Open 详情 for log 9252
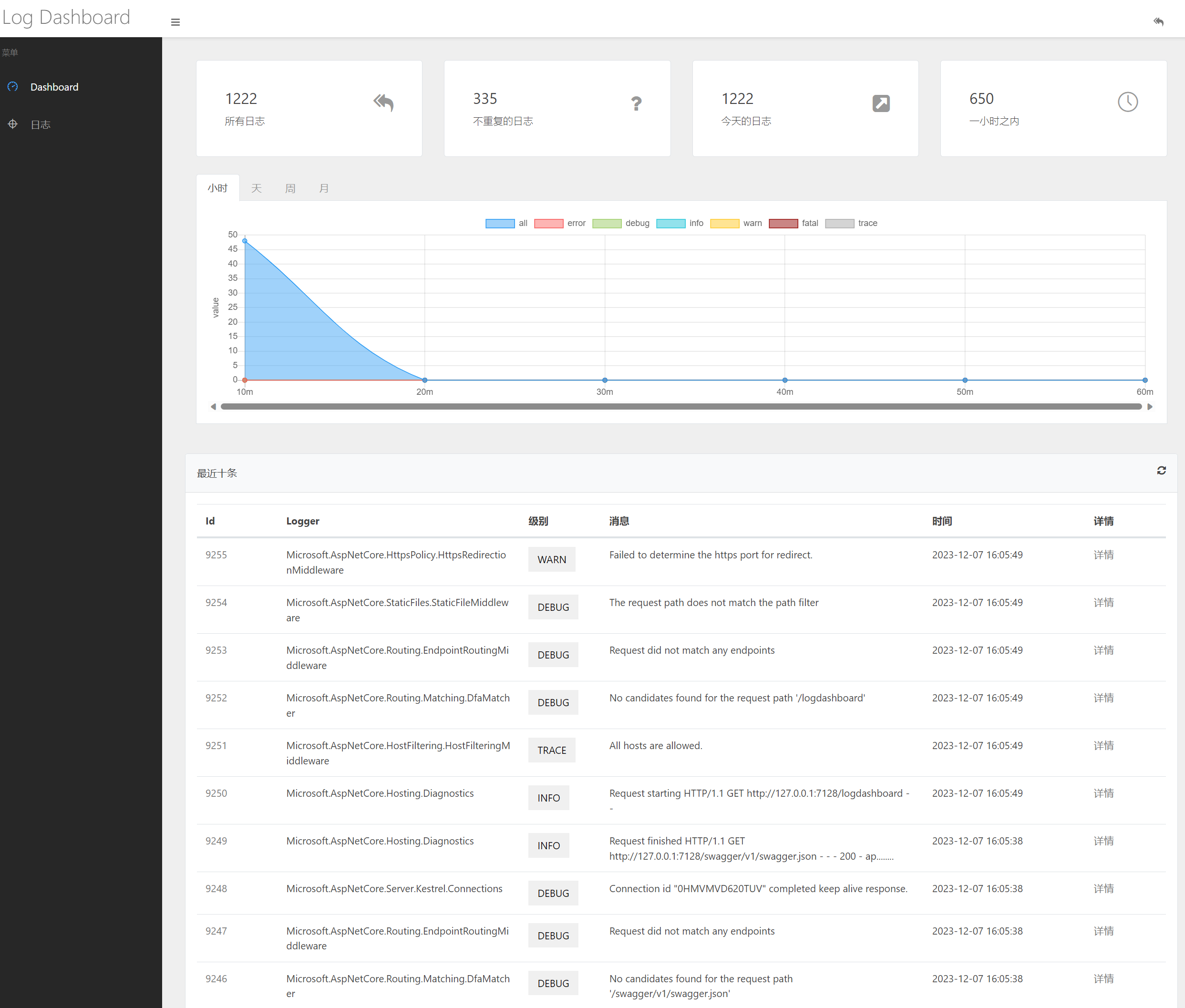Screen dimensions: 1185x1008 point(1103,698)
